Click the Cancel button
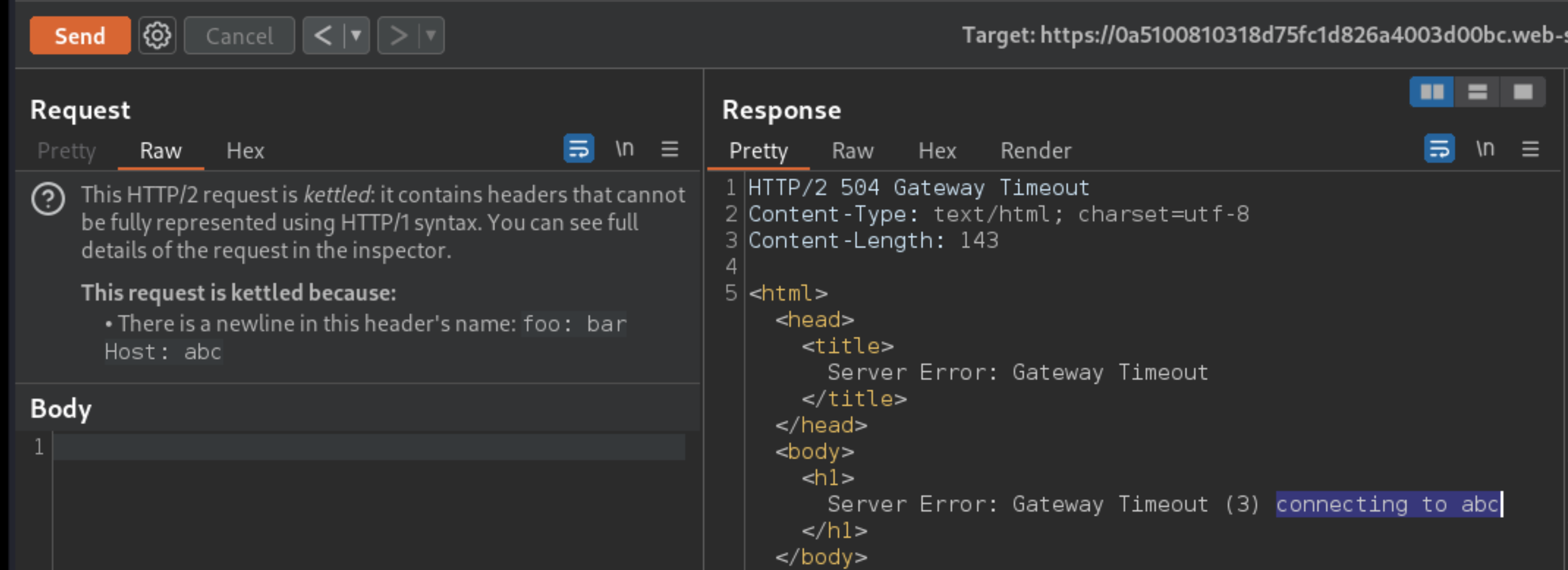 (x=239, y=36)
